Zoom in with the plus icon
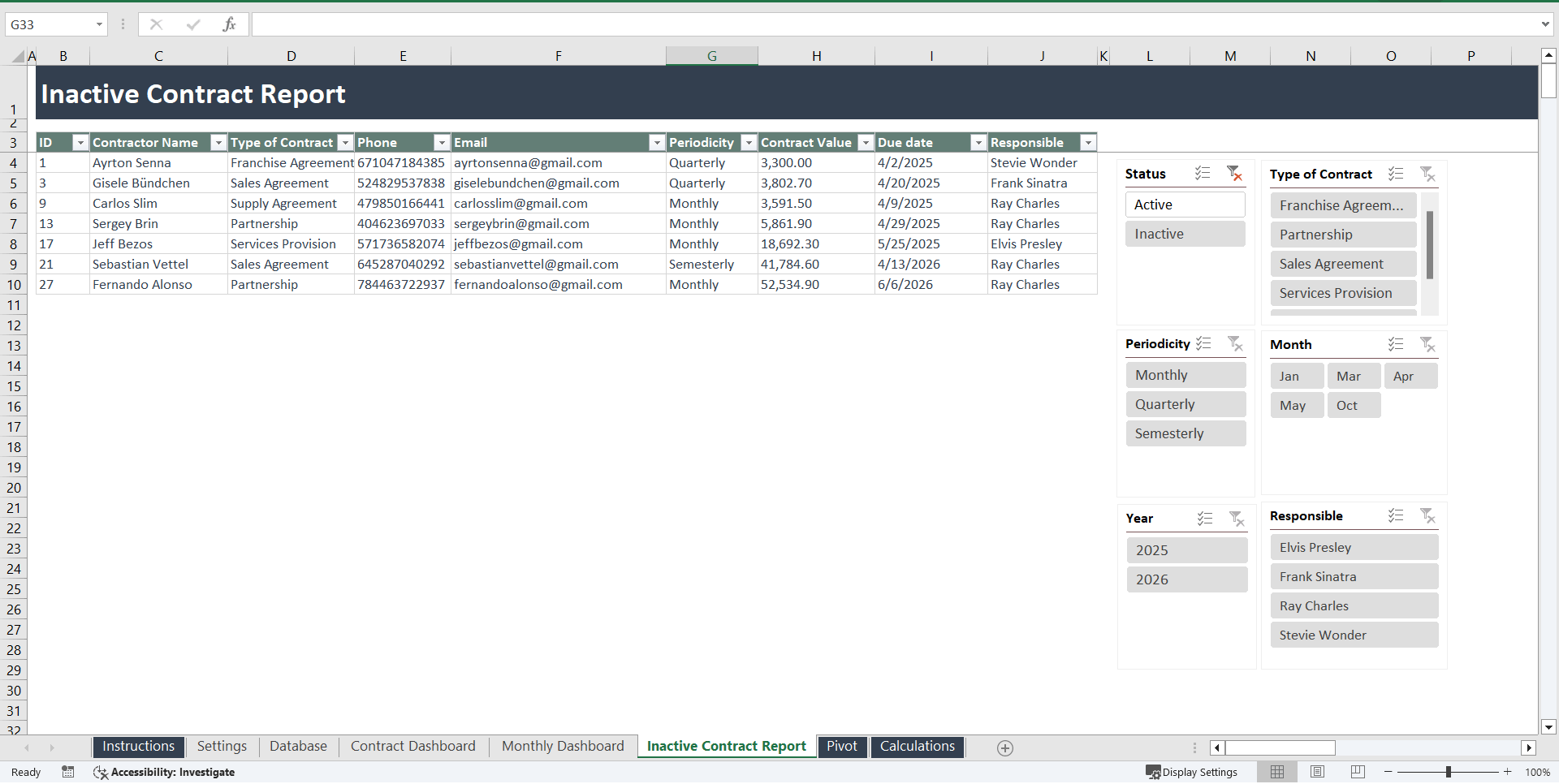Viewport: 1559px width, 784px height. coord(1508,772)
